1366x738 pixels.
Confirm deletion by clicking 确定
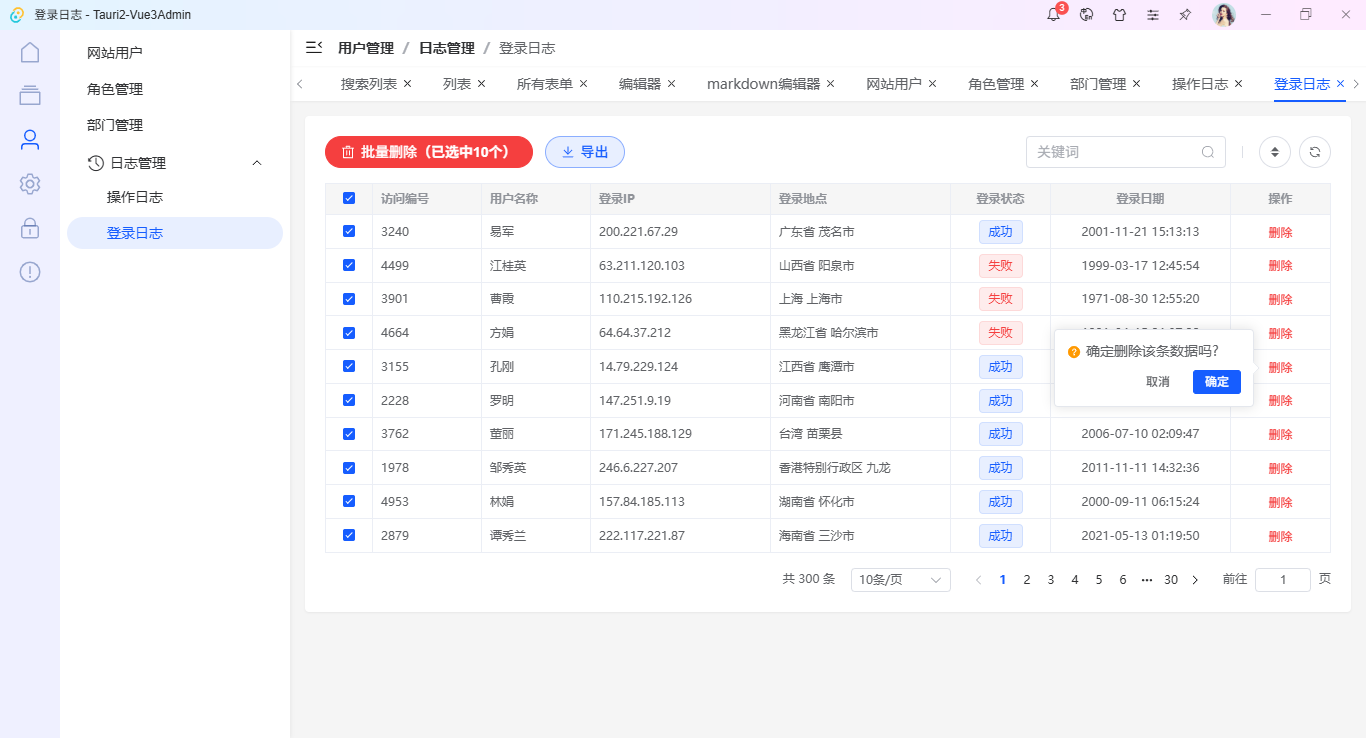[1216, 382]
